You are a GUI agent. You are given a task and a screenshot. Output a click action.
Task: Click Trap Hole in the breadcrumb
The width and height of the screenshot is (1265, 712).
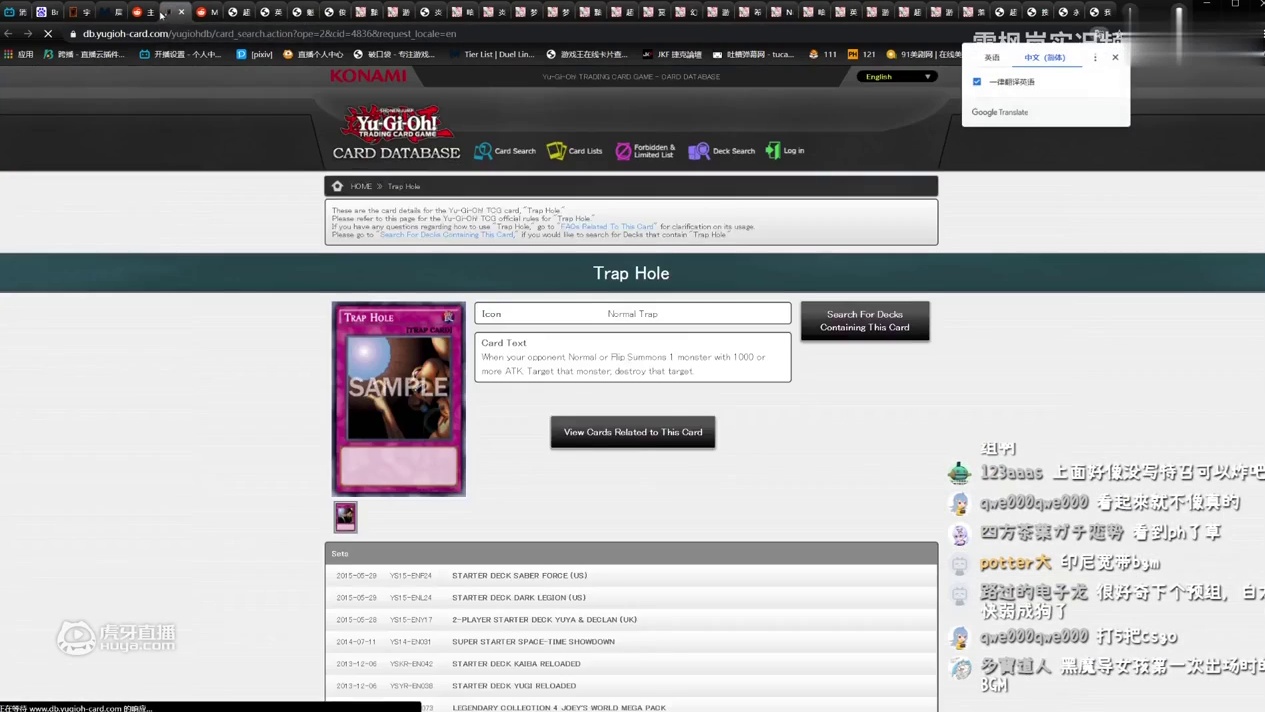pos(404,186)
